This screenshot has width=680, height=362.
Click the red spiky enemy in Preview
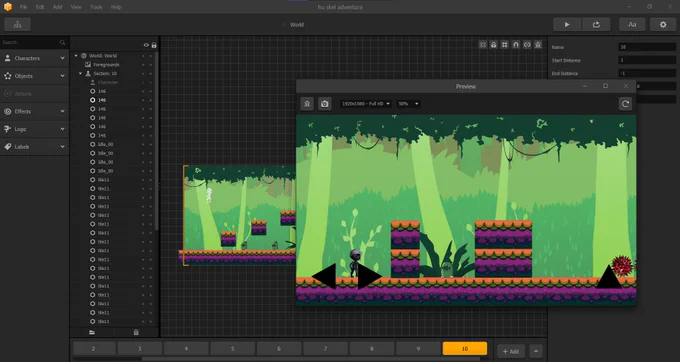point(623,265)
